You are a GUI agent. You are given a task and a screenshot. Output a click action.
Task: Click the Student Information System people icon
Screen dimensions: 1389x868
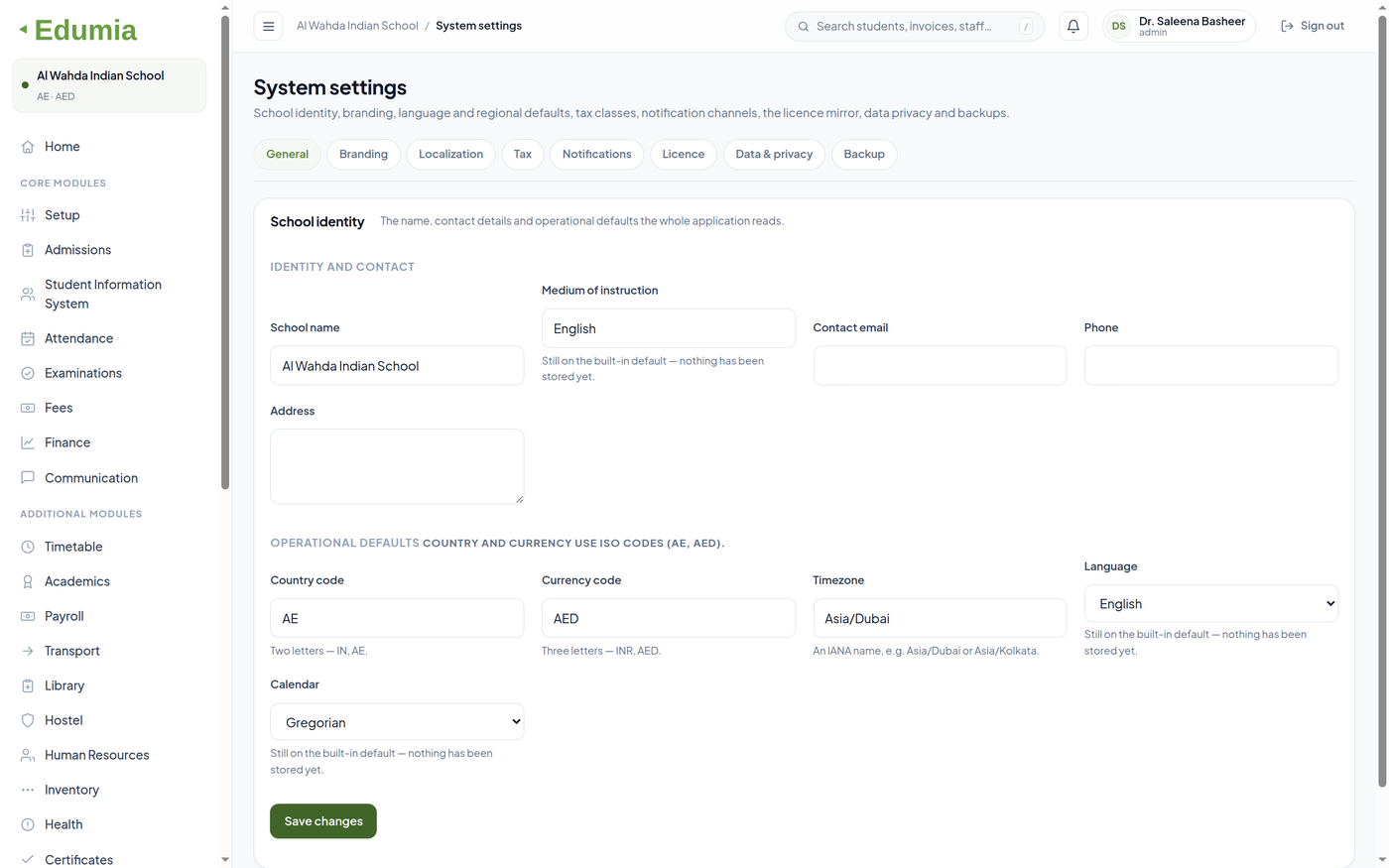28,295
